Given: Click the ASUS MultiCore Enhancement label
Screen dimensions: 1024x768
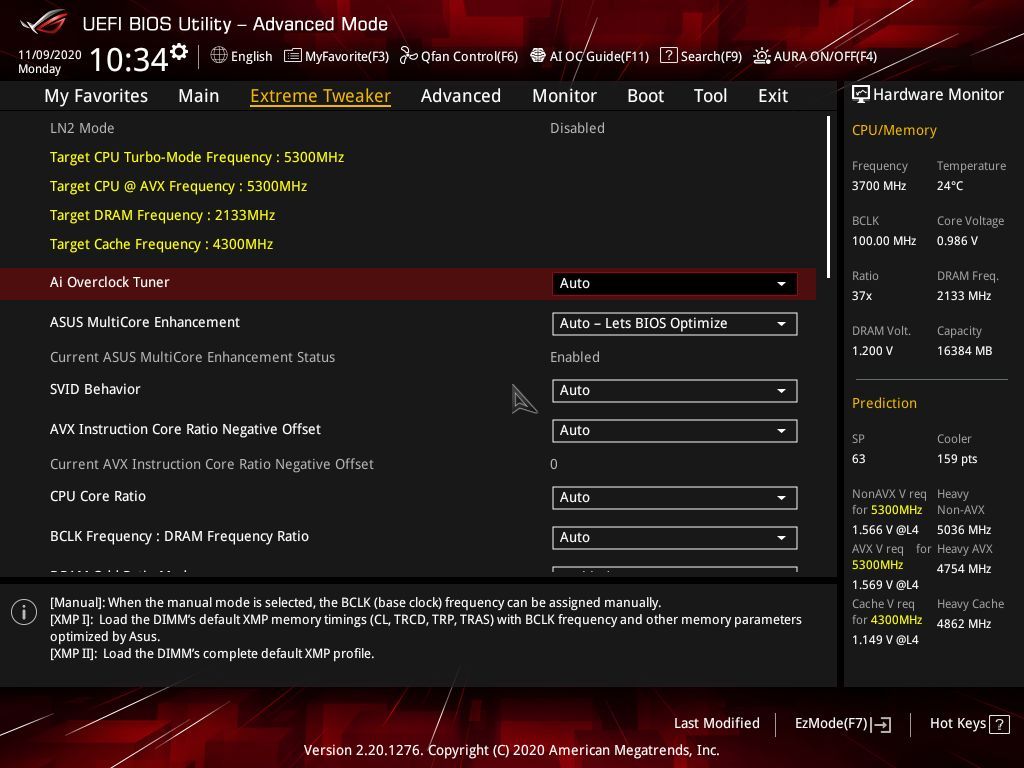Looking at the screenshot, I should 145,322.
